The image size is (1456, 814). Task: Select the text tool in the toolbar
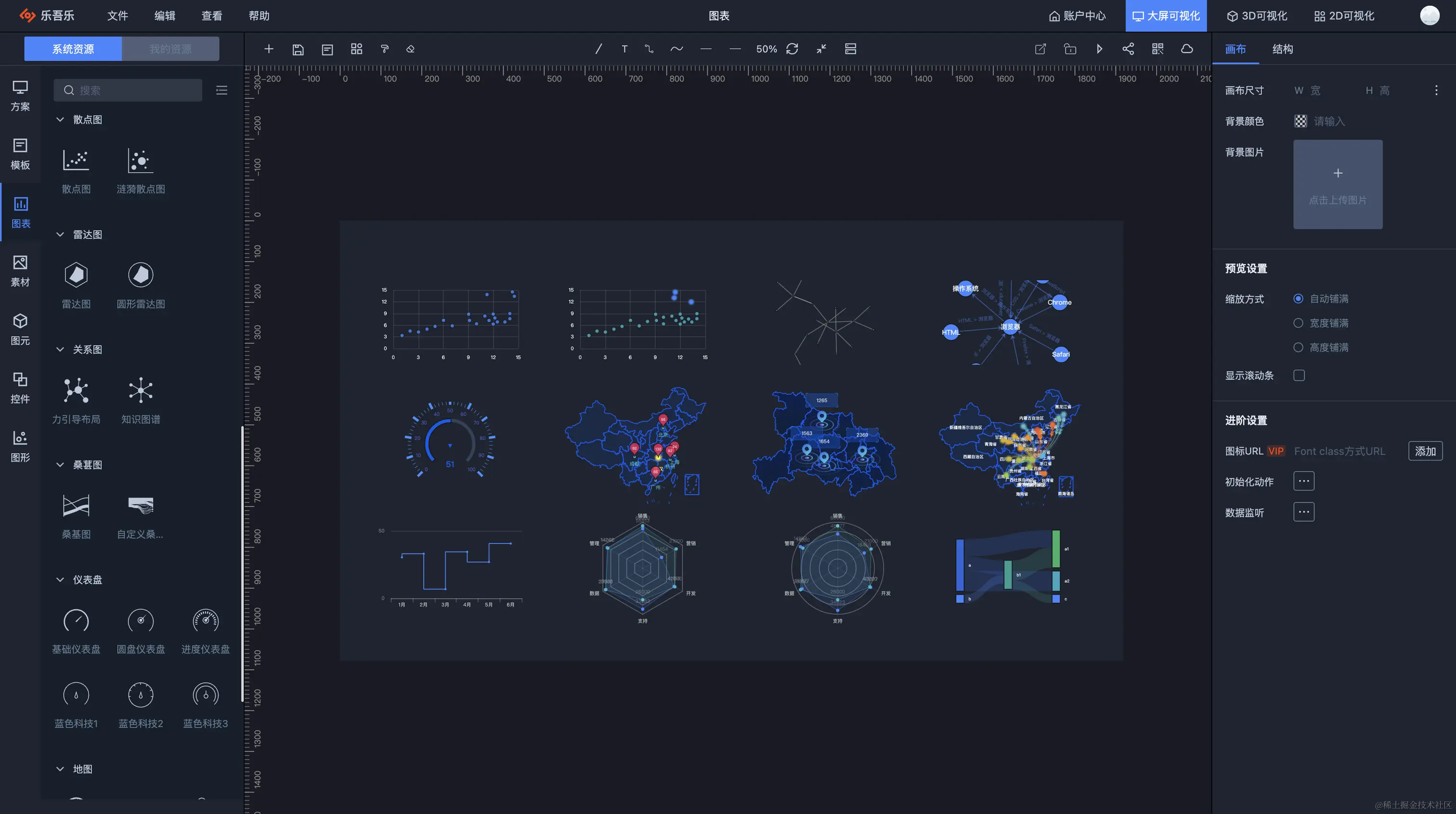624,49
